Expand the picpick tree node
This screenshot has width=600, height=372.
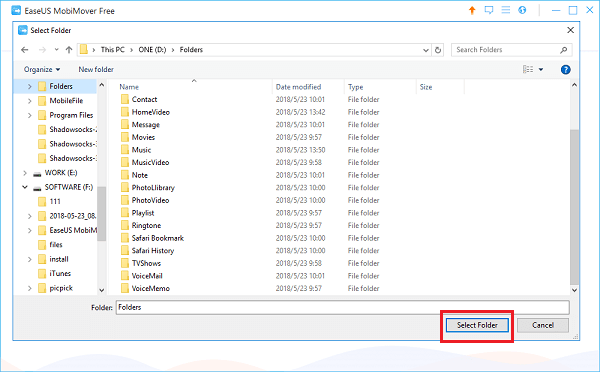coord(30,288)
